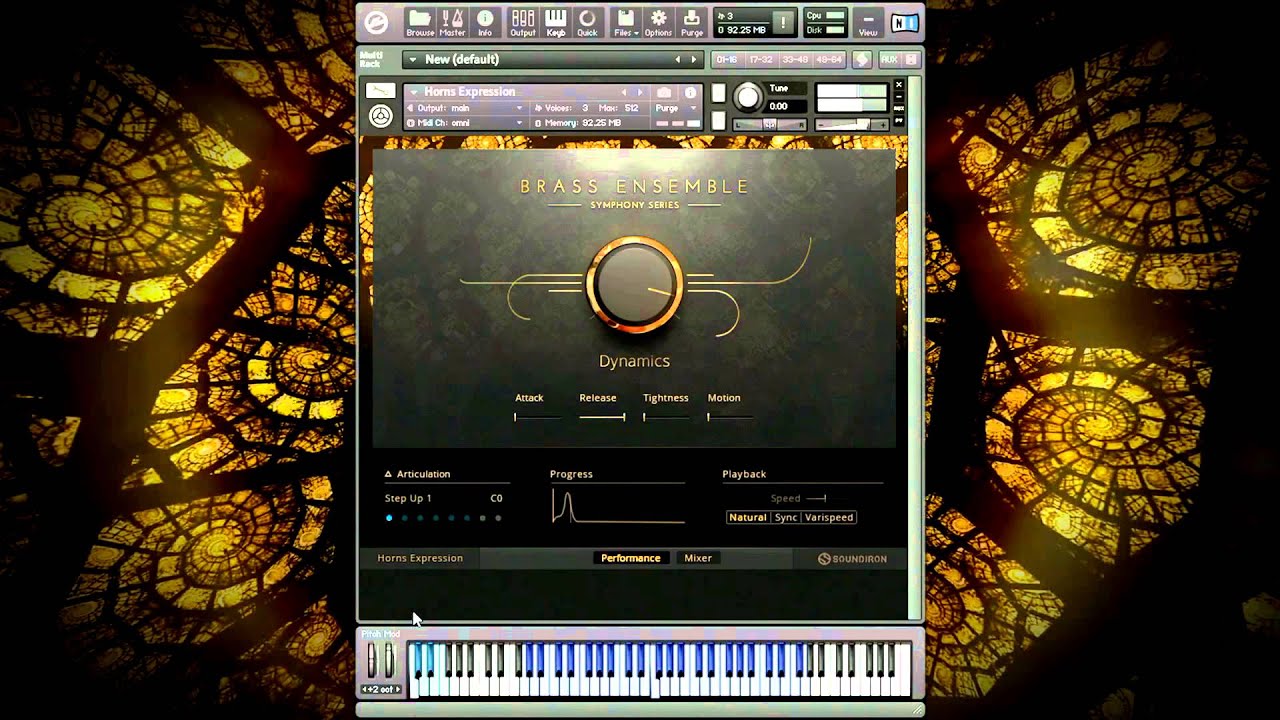Image resolution: width=1280 pixels, height=720 pixels.
Task: Open the Quick load panel
Action: point(587,22)
